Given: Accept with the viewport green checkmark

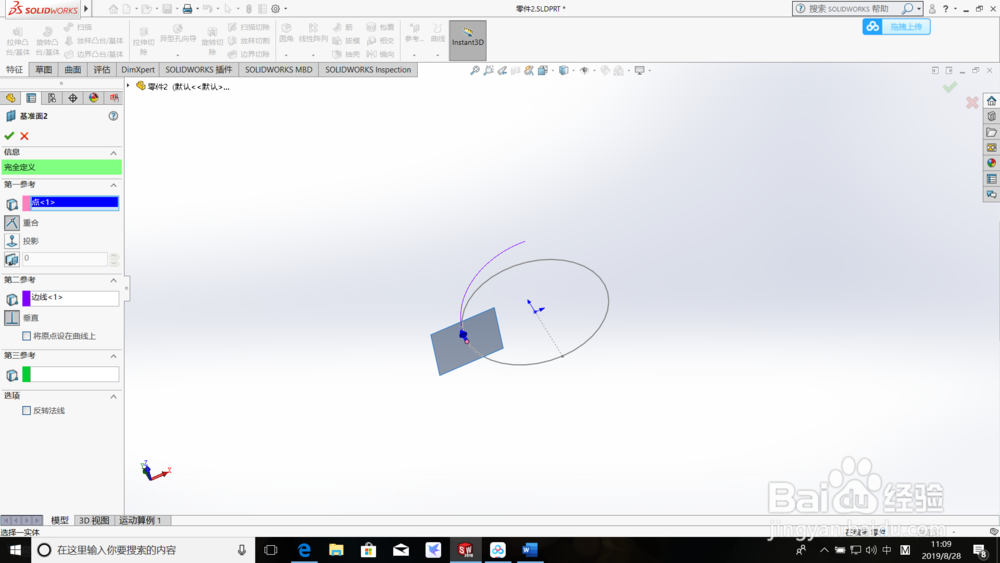Looking at the screenshot, I should [950, 87].
